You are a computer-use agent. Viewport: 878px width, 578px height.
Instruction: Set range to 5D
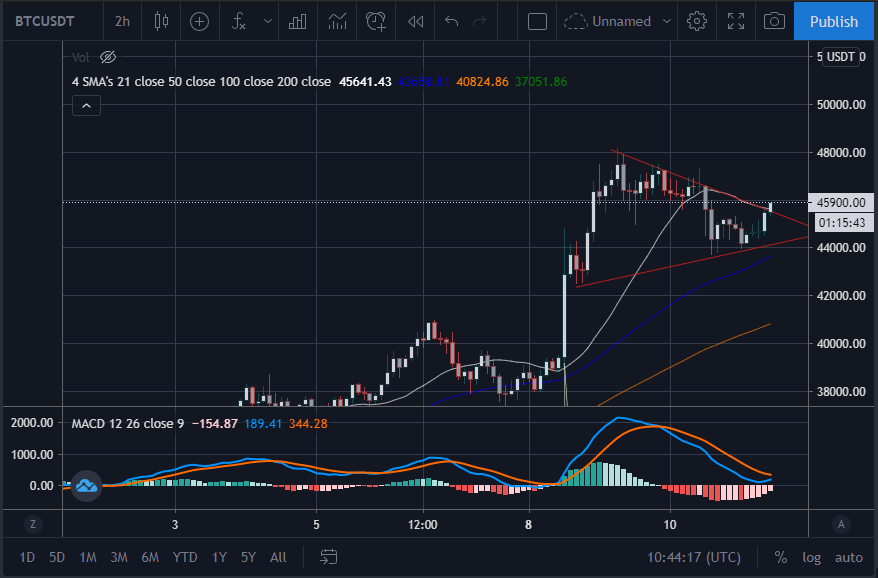[x=57, y=557]
